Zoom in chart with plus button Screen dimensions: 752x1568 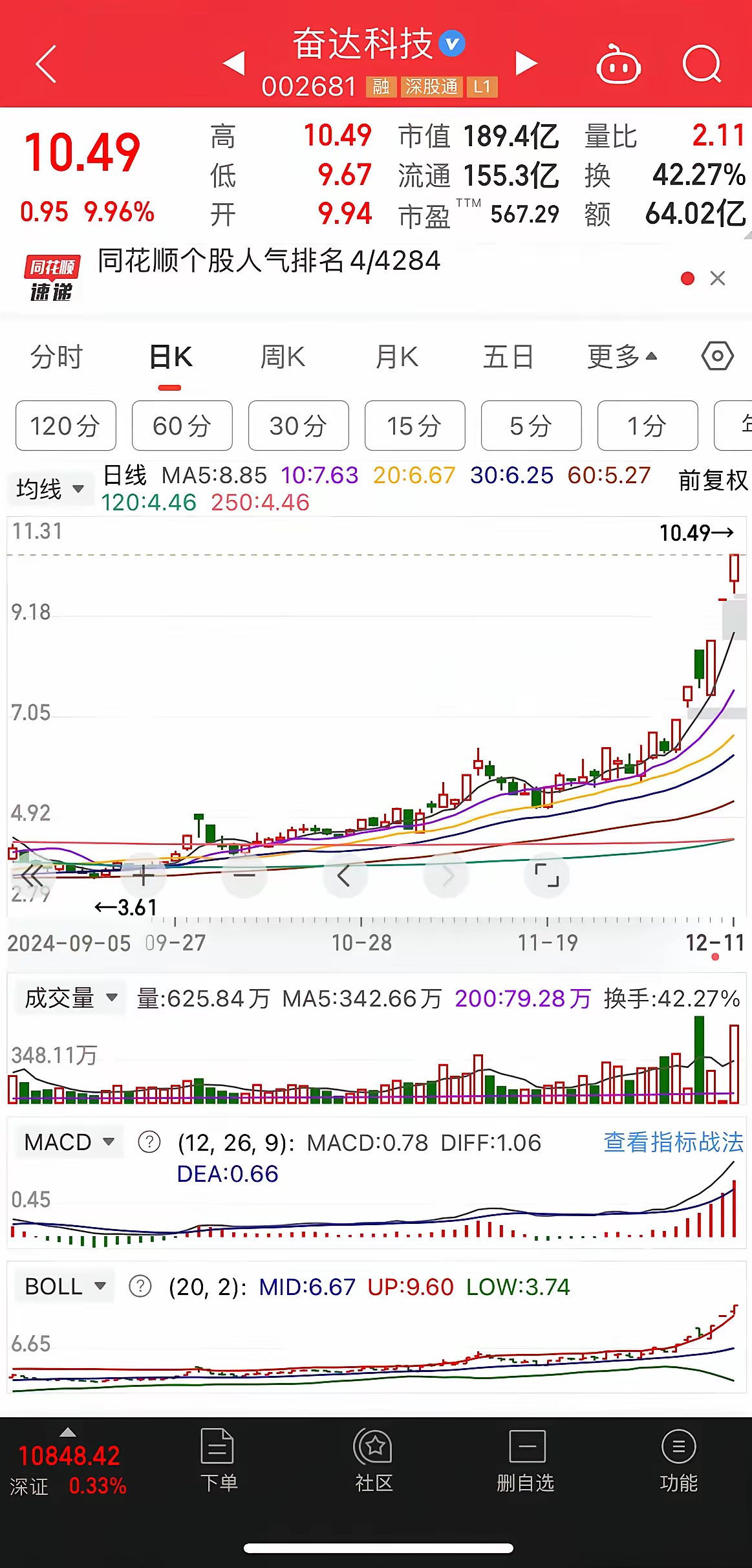pyautogui.click(x=143, y=875)
